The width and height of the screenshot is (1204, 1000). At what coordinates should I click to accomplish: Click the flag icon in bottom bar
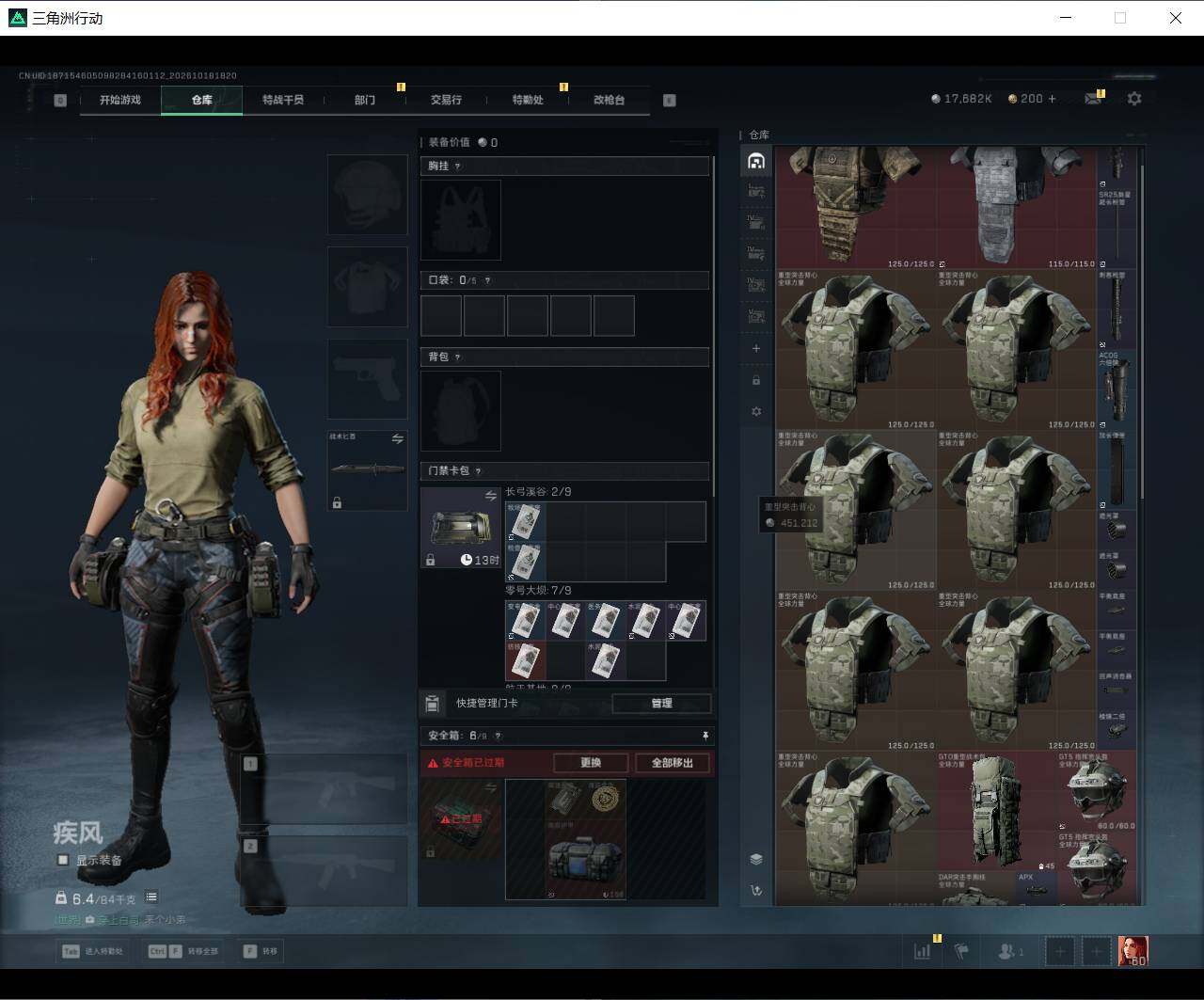point(961,951)
